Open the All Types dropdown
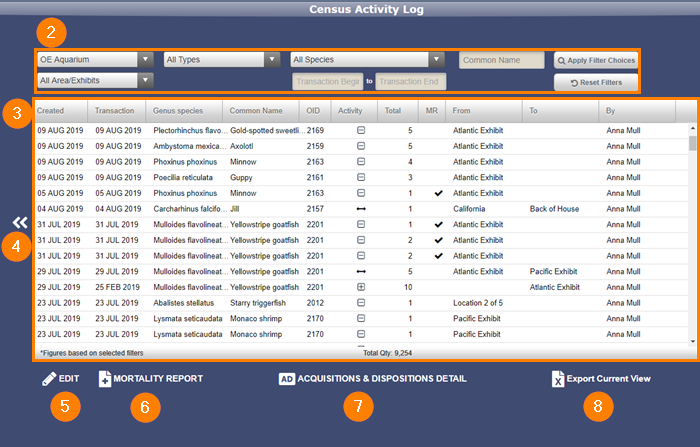Viewport: 700px width, 447px height. point(222,59)
